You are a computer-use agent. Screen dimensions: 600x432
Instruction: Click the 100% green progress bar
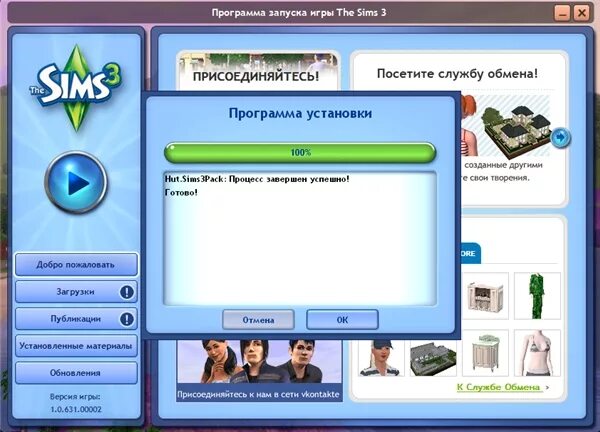coord(300,152)
